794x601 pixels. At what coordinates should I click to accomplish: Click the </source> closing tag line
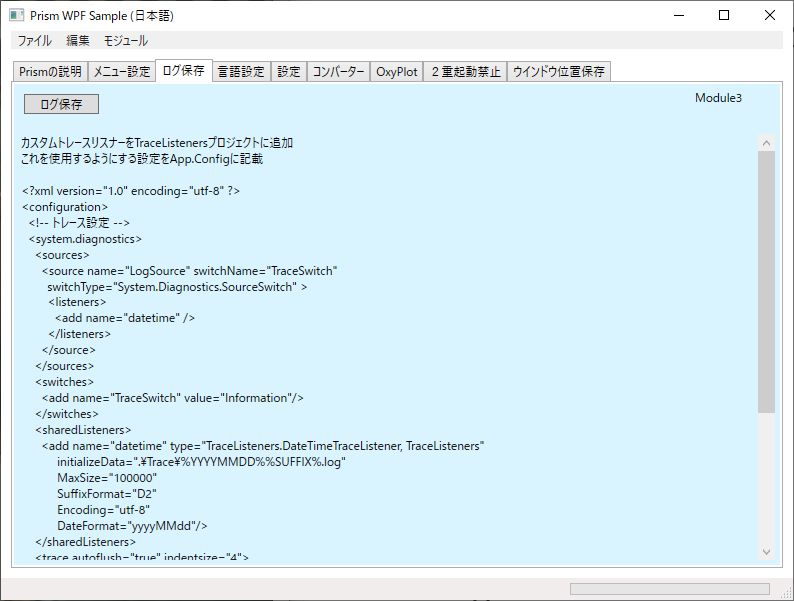(68, 350)
